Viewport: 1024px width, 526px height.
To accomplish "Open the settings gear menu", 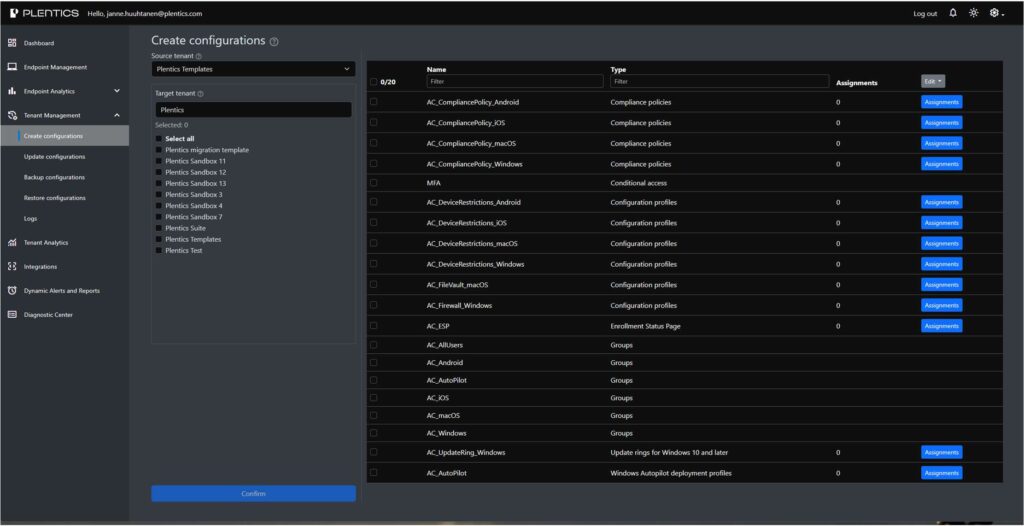I will click(x=996, y=13).
